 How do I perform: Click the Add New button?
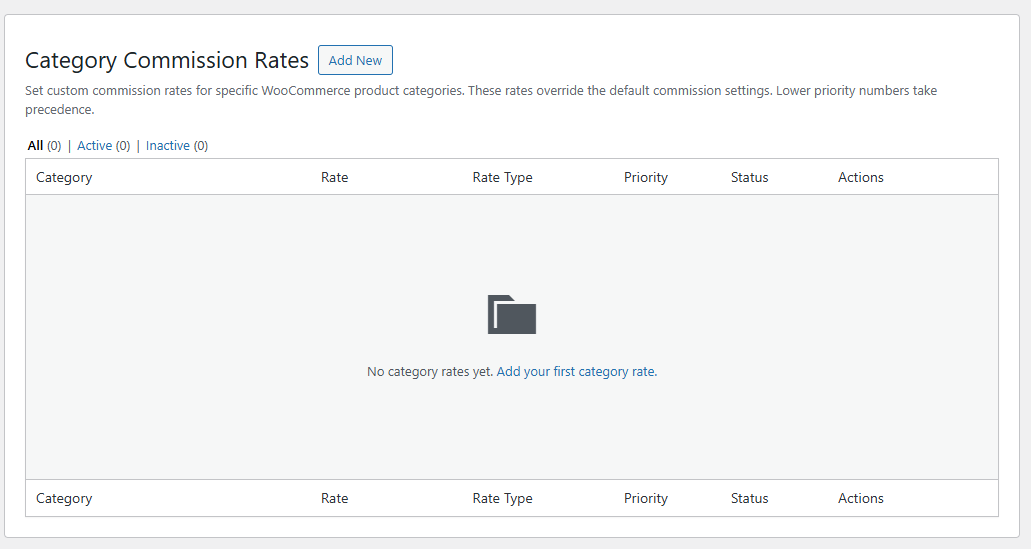tap(355, 60)
